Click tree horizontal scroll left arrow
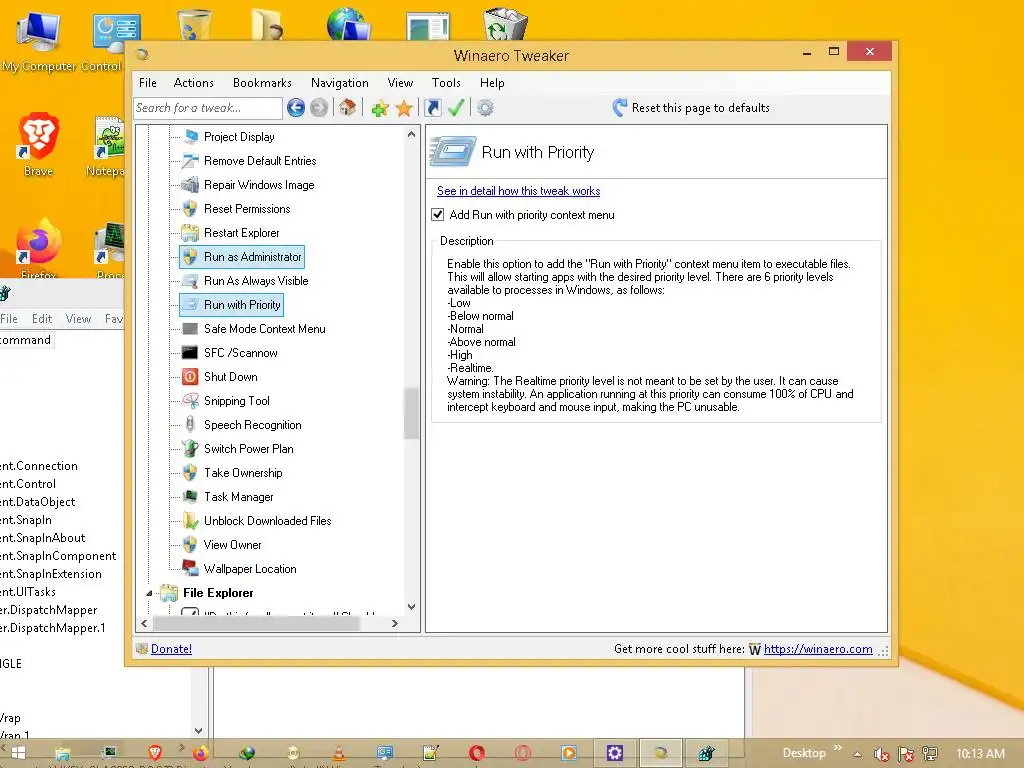 144,624
